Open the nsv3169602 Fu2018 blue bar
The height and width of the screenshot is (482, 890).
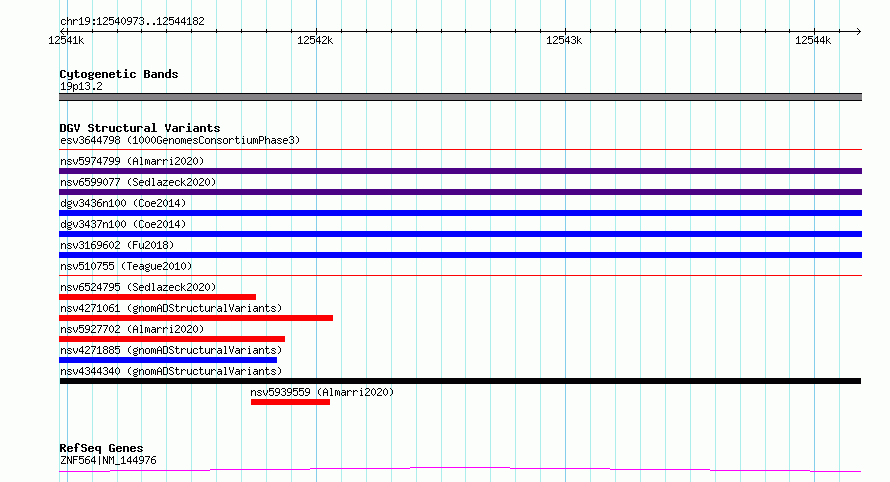coord(460,255)
